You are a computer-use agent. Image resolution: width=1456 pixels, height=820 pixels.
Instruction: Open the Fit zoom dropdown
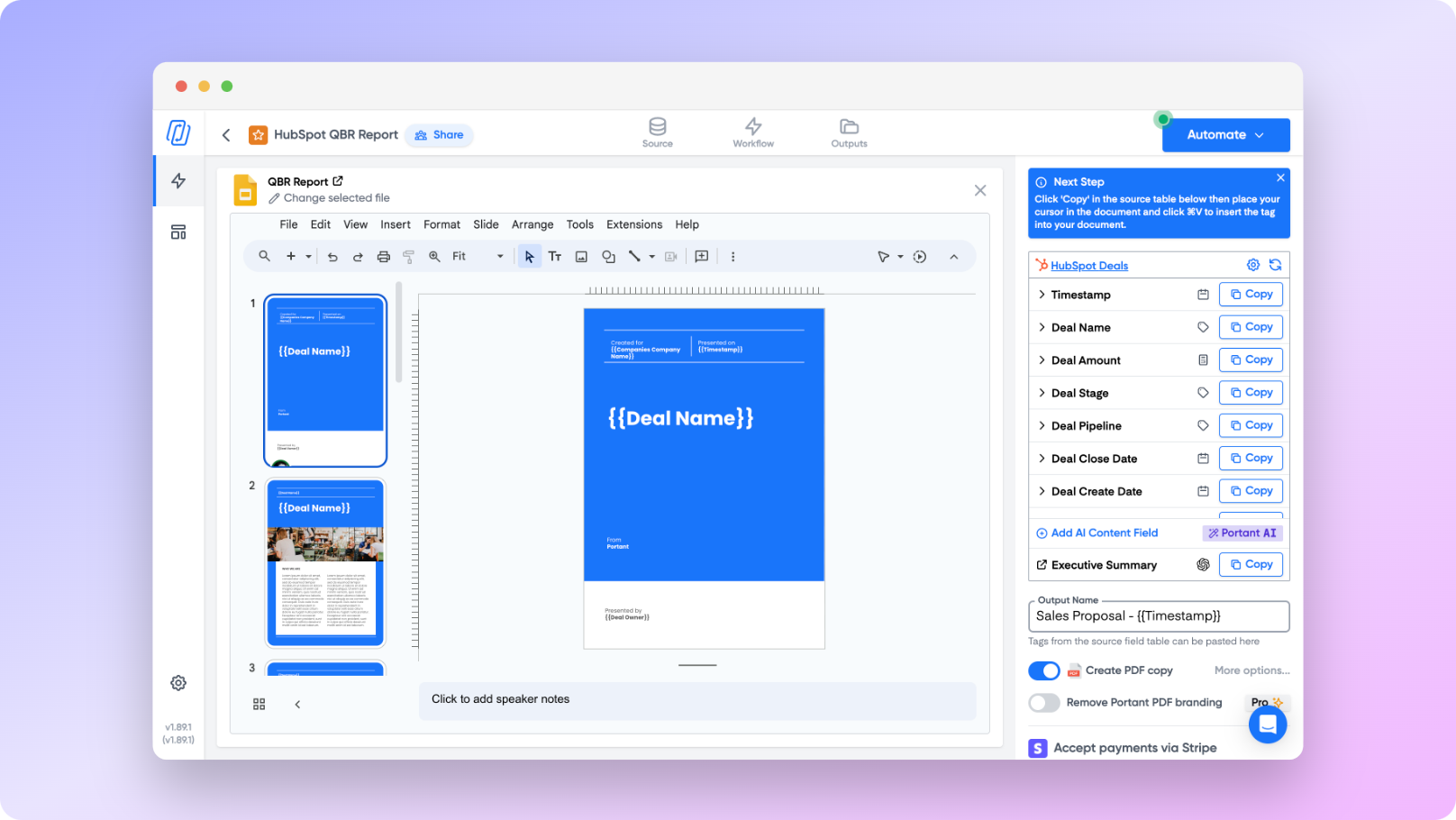478,257
